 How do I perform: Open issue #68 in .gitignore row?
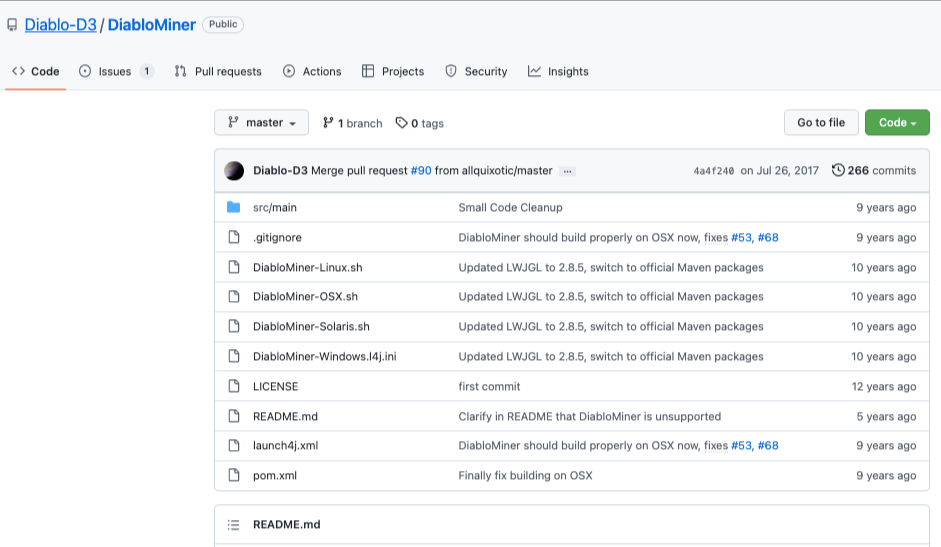(768, 238)
